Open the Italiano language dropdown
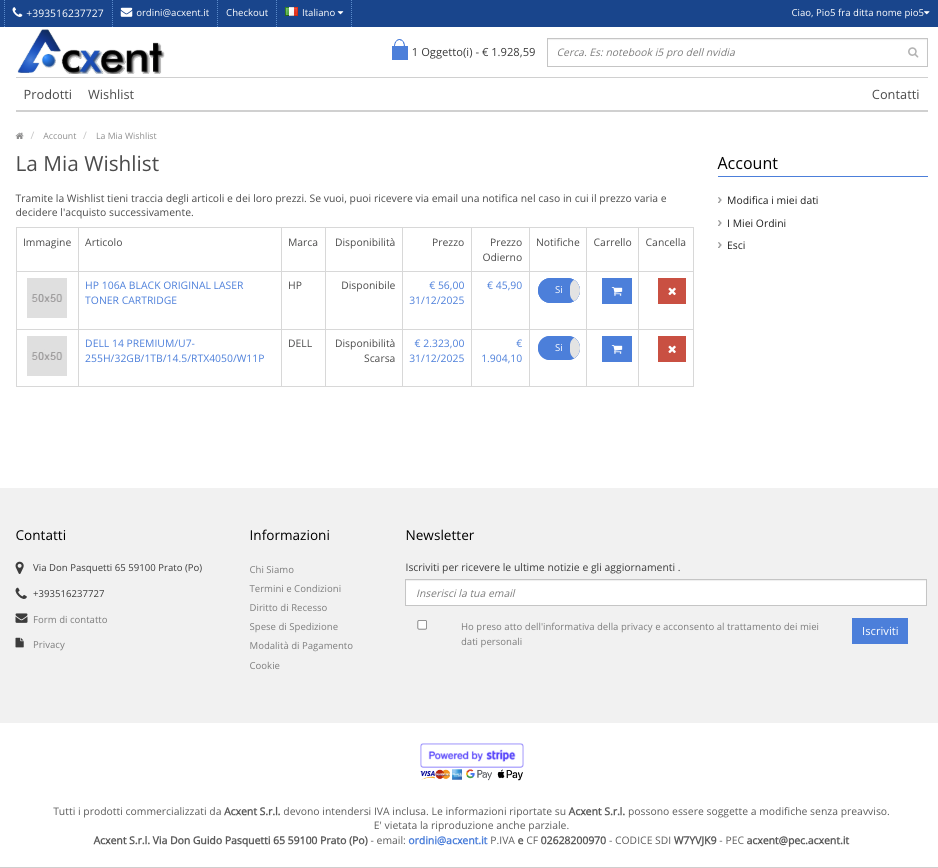 point(314,13)
